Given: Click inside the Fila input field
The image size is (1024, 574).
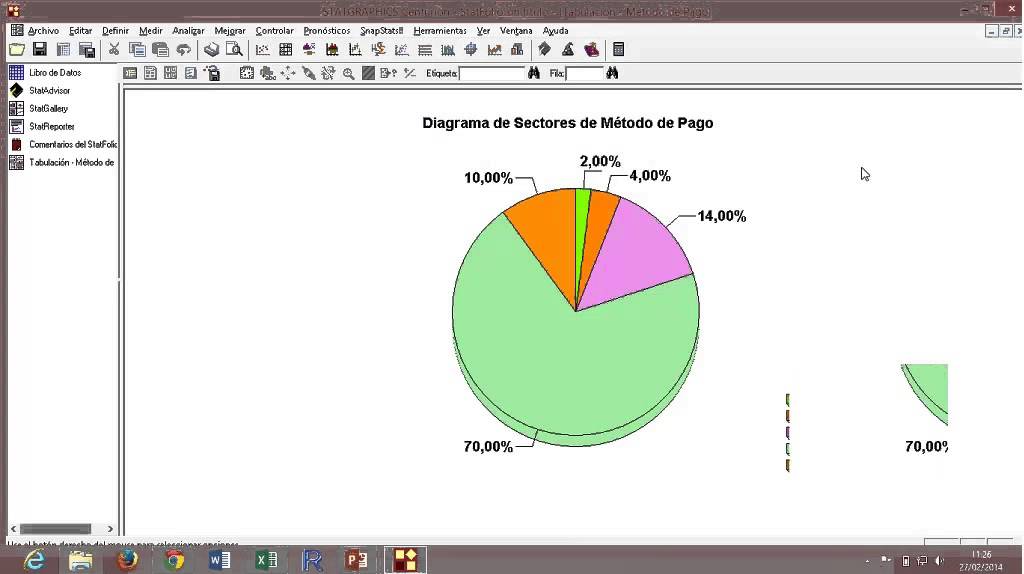Looking at the screenshot, I should 584,73.
